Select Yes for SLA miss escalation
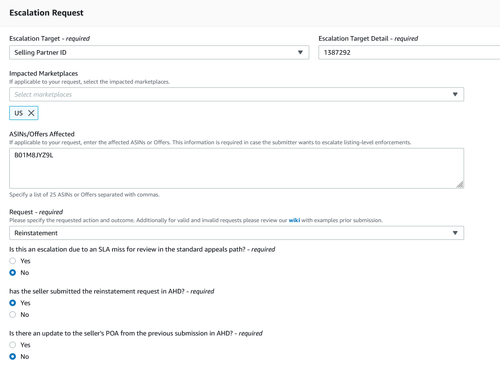The image size is (500, 372). pos(13,261)
